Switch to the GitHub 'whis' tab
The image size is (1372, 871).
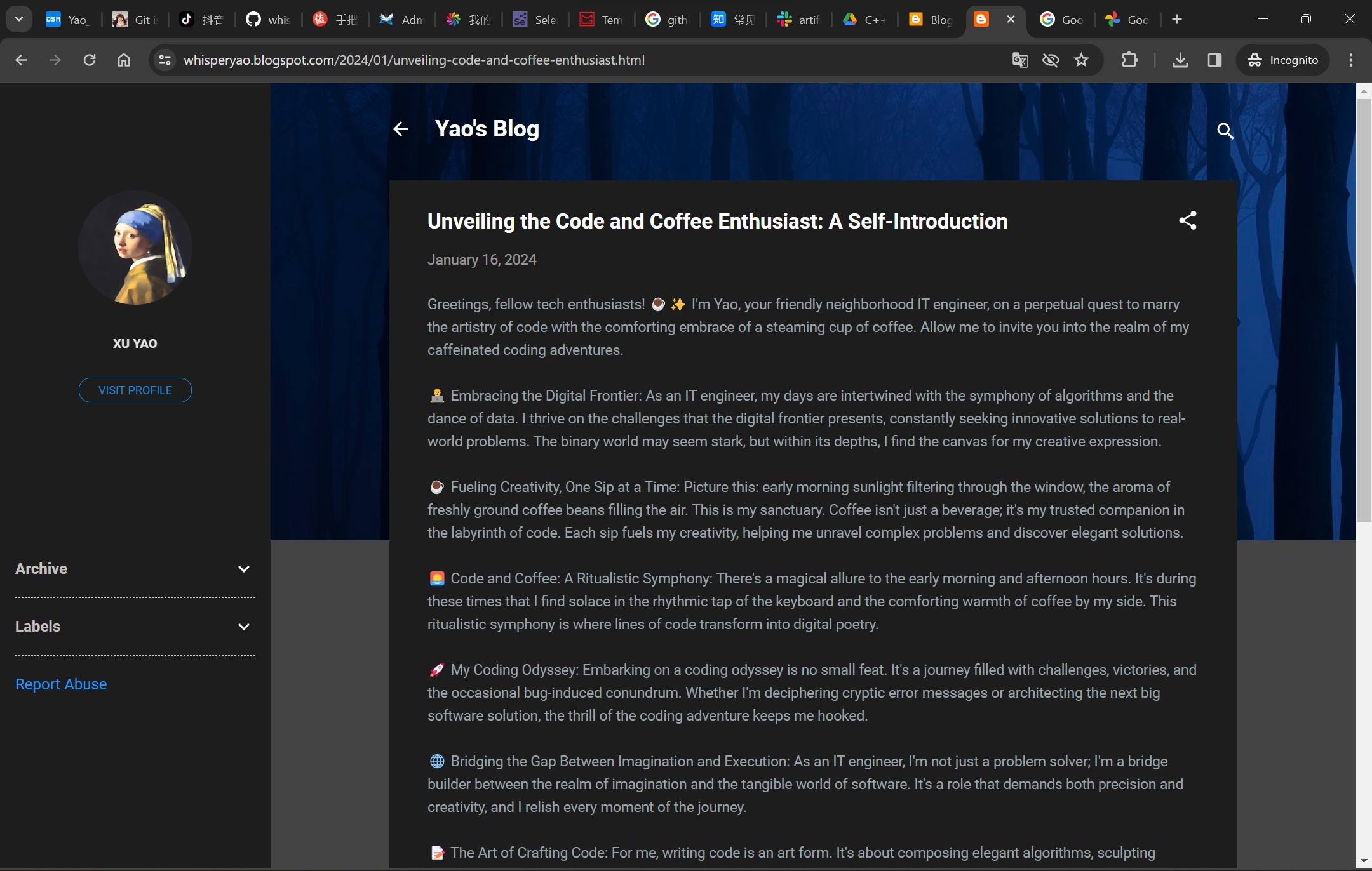point(268,20)
